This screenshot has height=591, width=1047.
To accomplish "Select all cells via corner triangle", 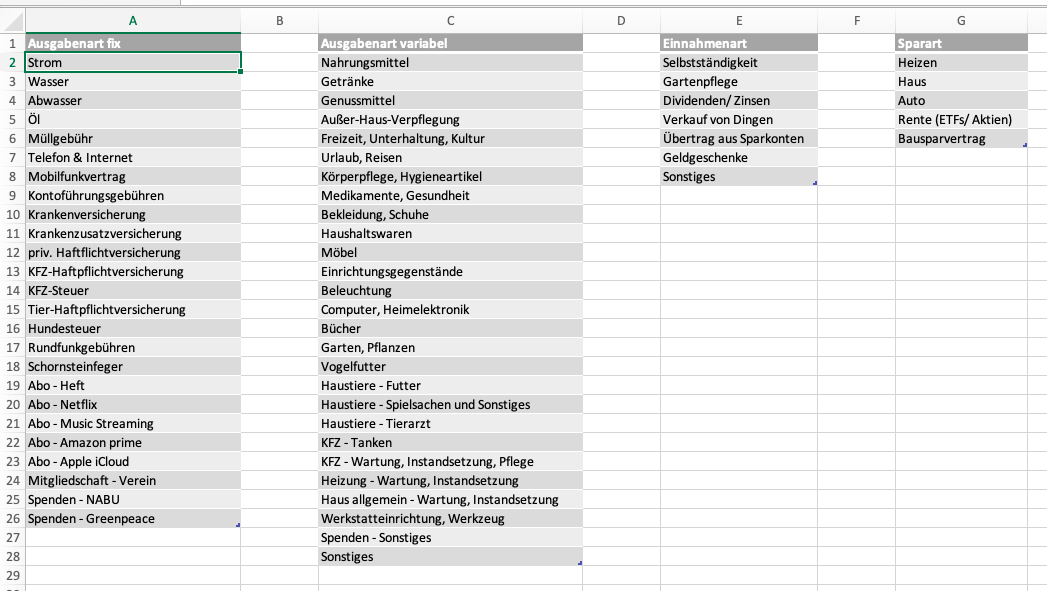I will click(x=13, y=21).
